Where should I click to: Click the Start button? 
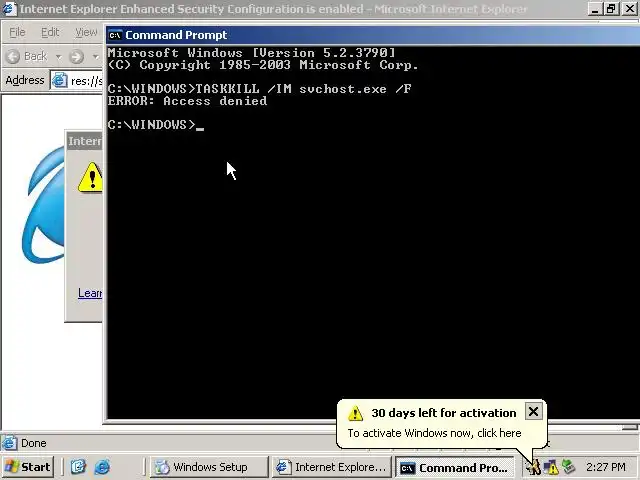27,467
